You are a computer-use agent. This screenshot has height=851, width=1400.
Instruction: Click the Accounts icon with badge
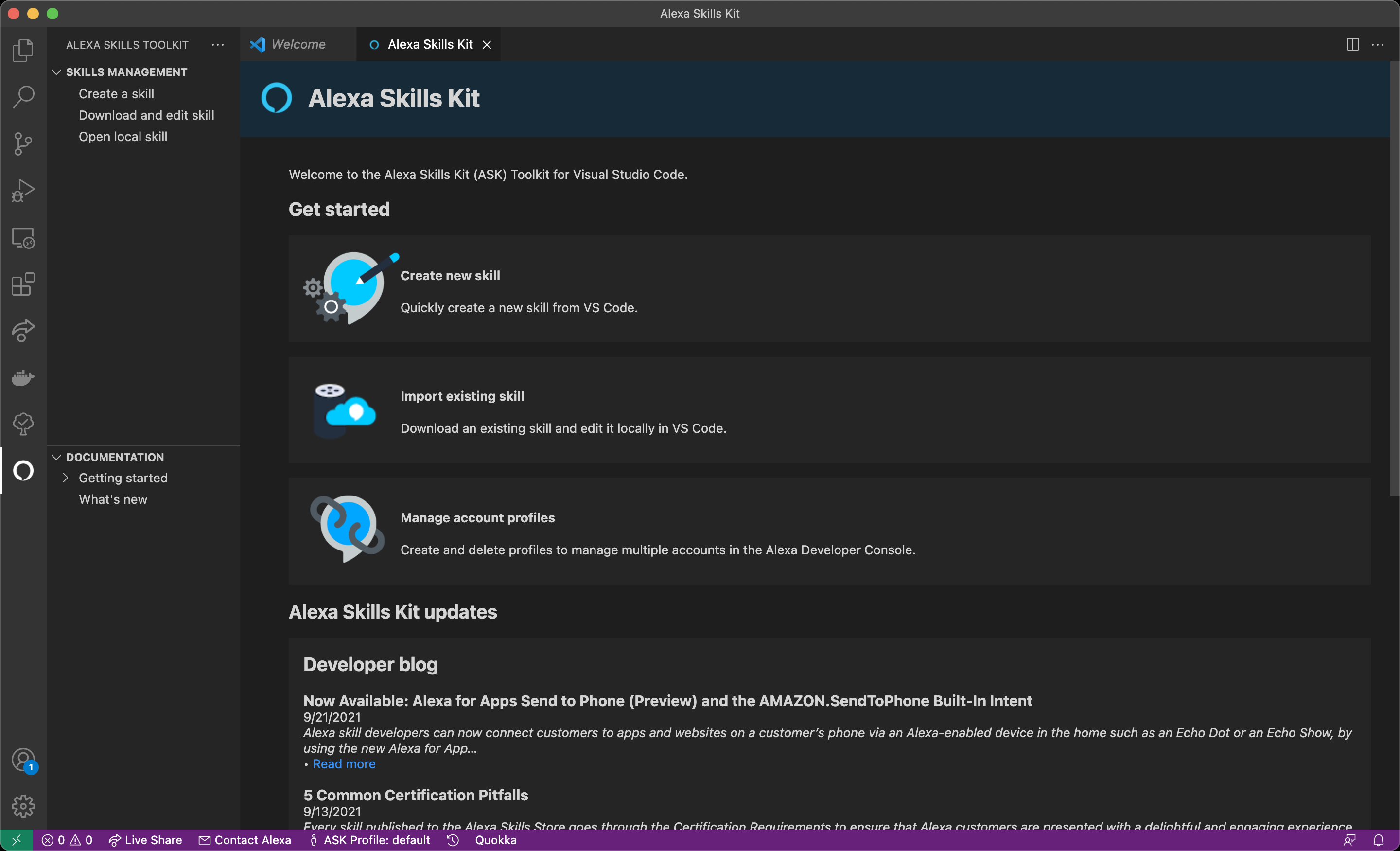point(23,760)
